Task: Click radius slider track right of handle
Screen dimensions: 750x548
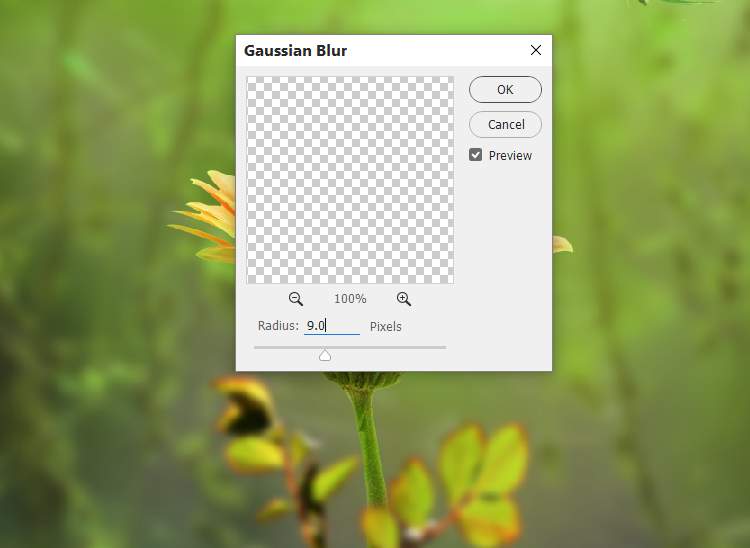Action: point(387,348)
